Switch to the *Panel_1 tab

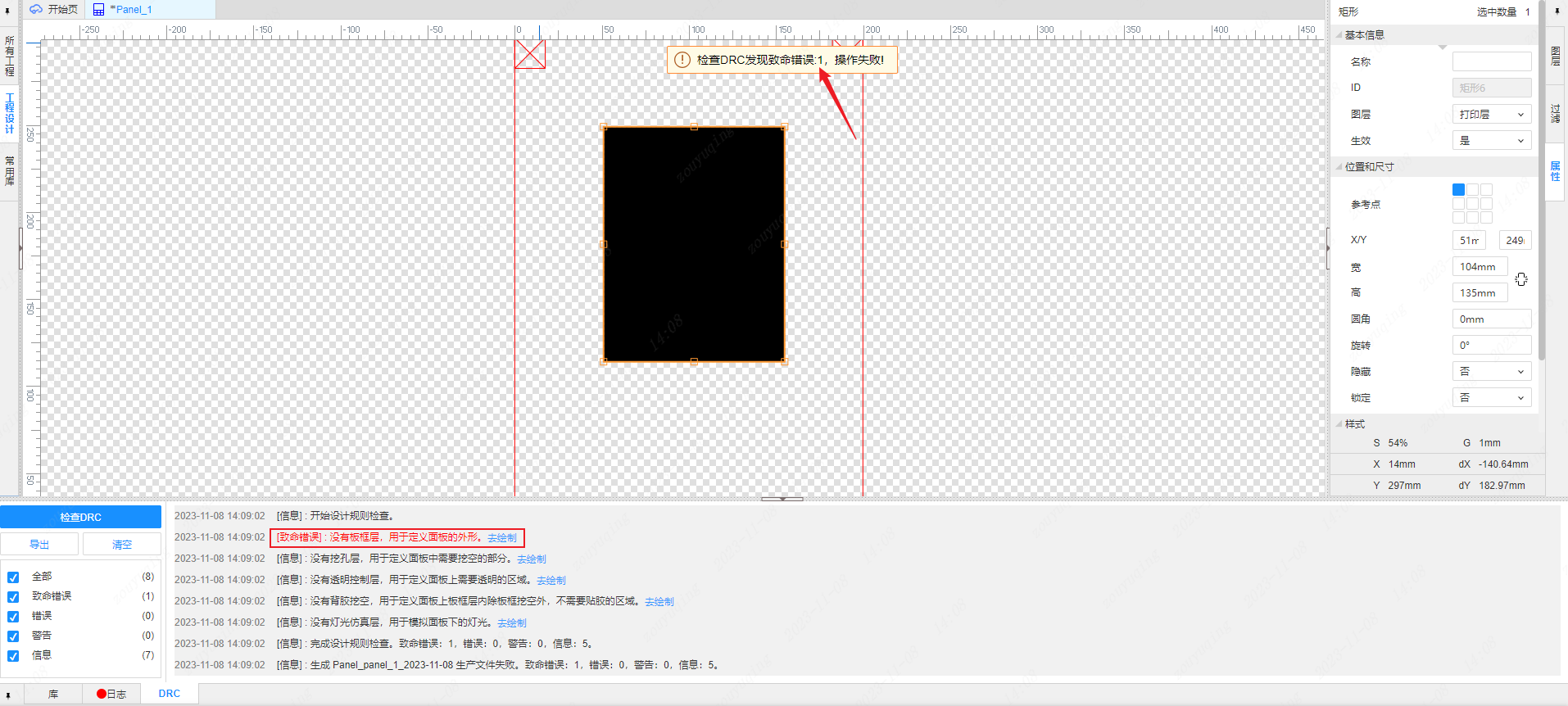[x=151, y=10]
